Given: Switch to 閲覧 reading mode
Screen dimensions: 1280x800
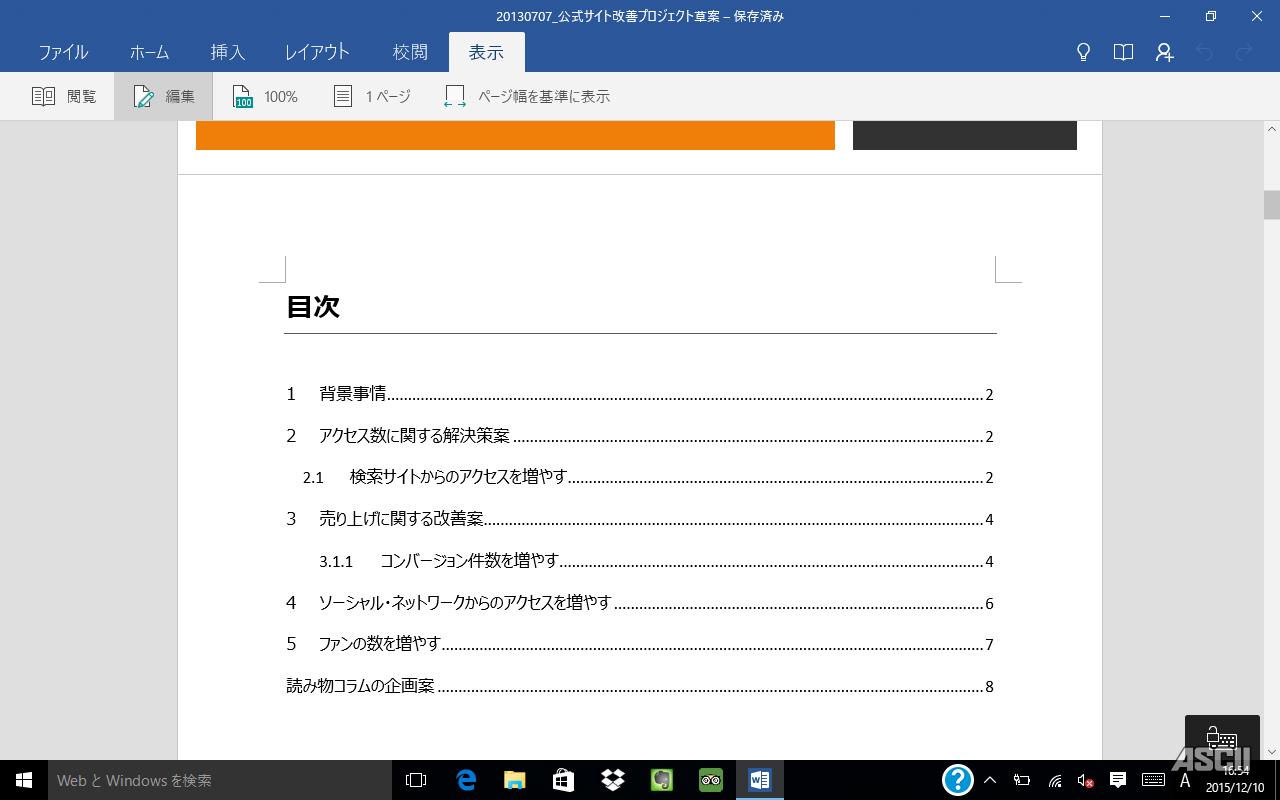Looking at the screenshot, I should (64, 96).
